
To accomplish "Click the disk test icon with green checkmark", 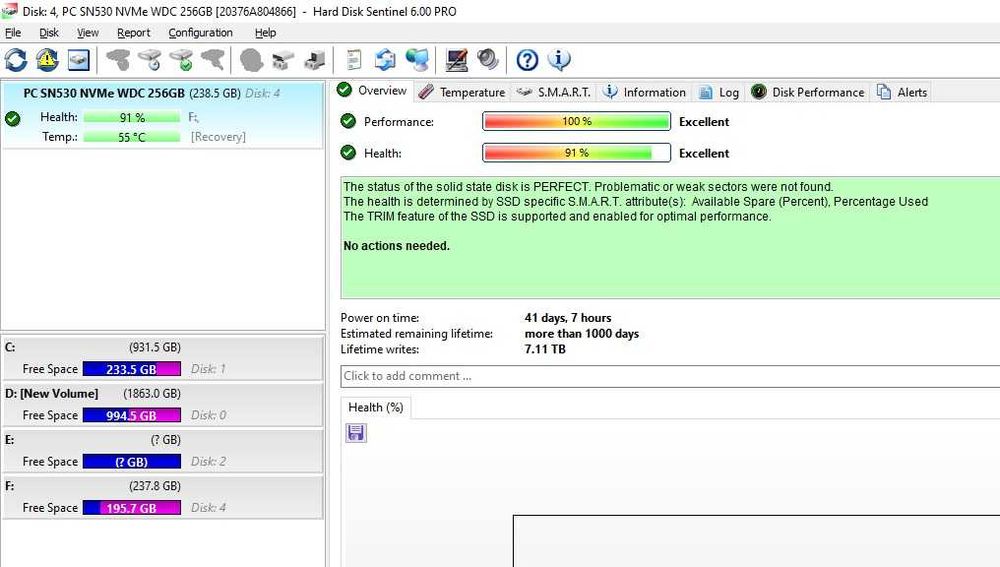I will click(181, 61).
